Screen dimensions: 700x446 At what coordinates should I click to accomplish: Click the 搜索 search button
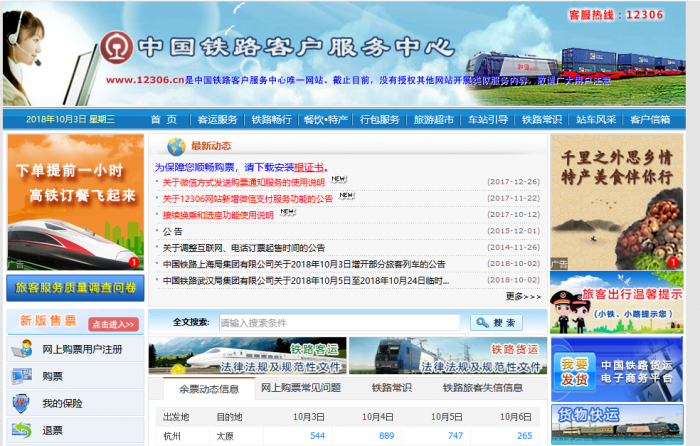496,322
